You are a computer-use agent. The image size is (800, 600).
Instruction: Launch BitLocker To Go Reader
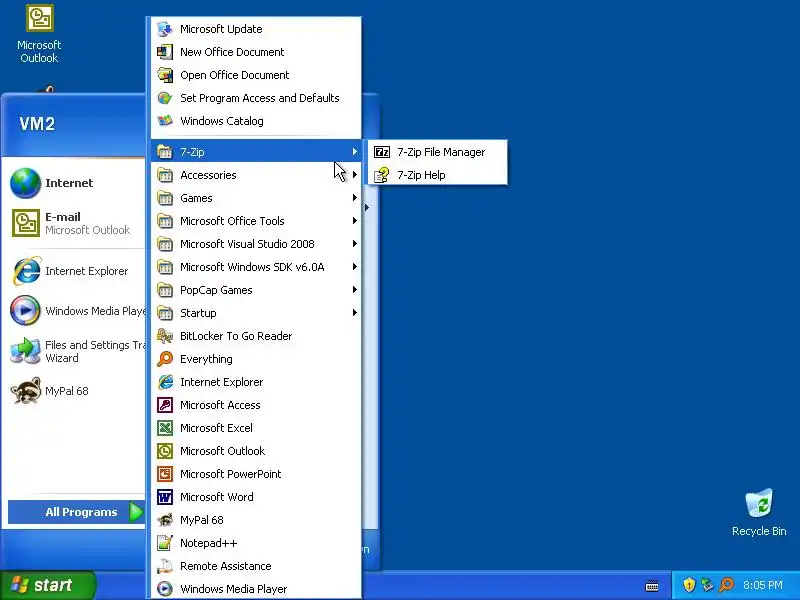click(x=256, y=336)
